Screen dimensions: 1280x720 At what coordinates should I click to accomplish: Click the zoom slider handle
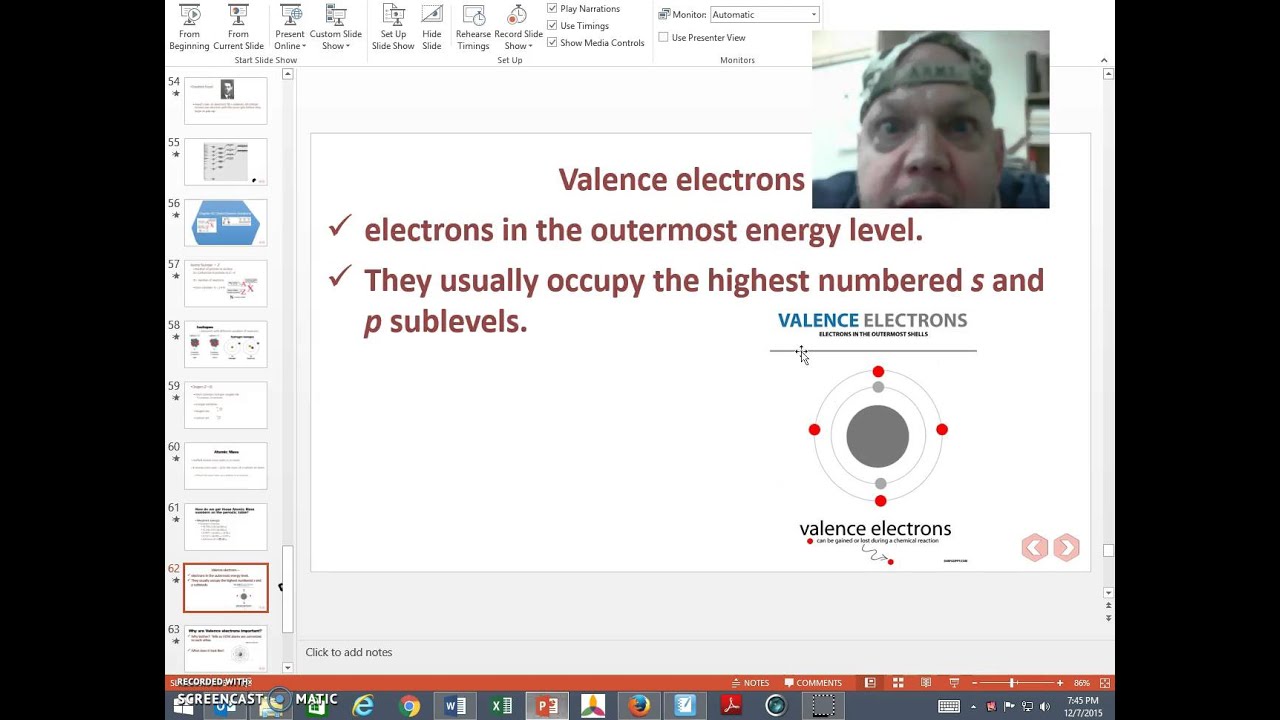tap(1012, 683)
